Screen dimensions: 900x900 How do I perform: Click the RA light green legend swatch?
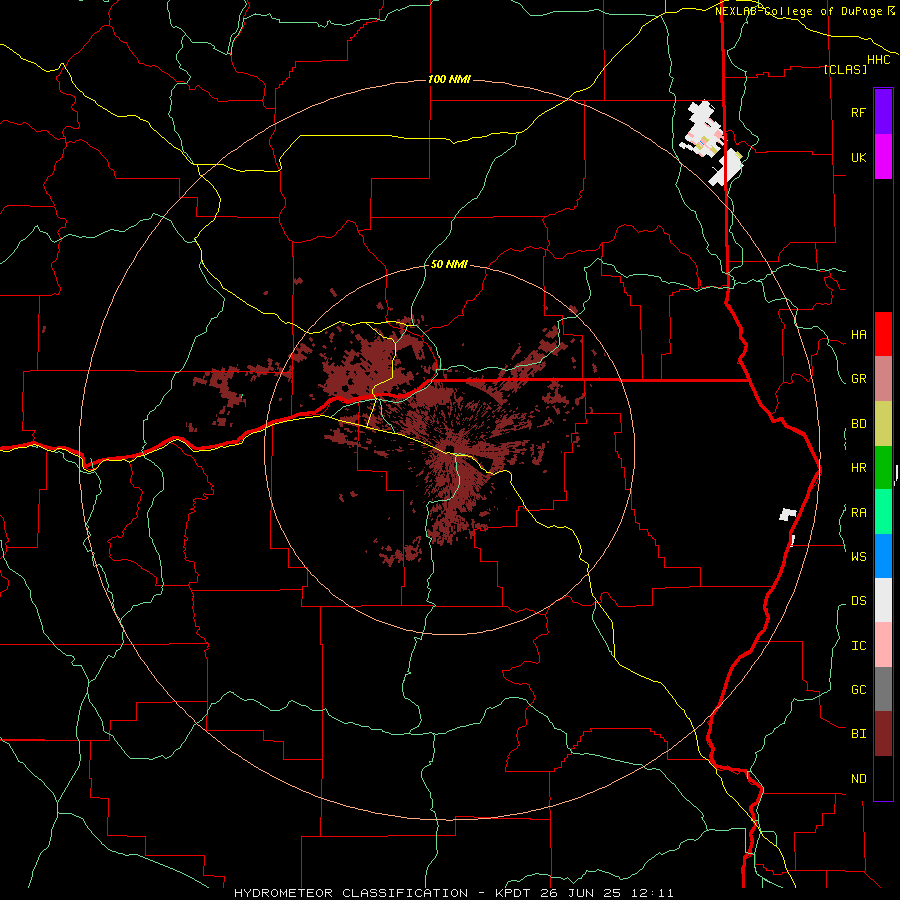[x=883, y=512]
